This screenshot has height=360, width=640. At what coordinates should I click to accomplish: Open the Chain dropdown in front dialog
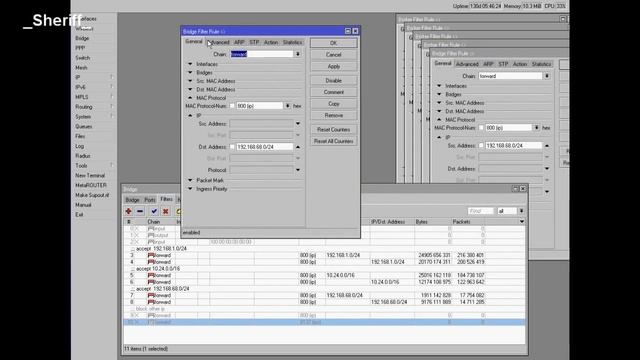point(298,54)
